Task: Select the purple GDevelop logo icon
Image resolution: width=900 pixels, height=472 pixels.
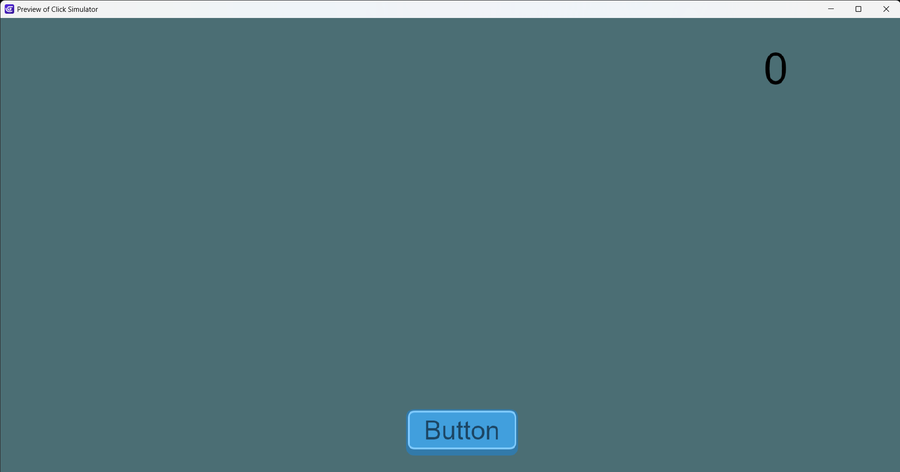Action: pyautogui.click(x=9, y=9)
